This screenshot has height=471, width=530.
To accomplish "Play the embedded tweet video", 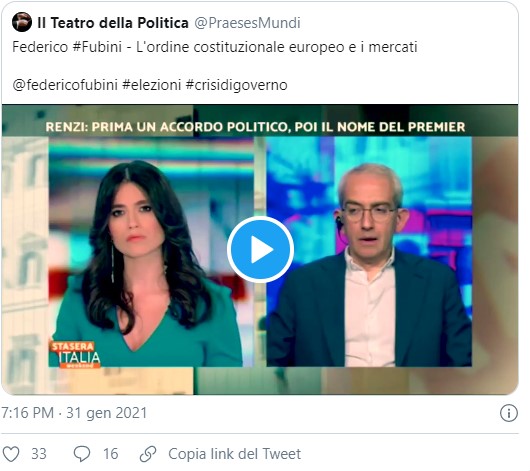I will point(260,250).
